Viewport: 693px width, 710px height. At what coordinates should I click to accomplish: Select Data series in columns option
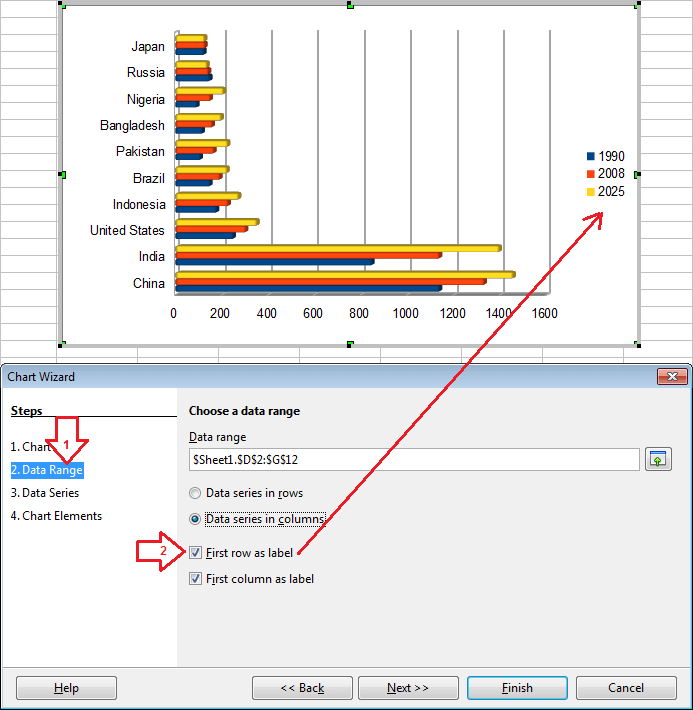[195, 519]
